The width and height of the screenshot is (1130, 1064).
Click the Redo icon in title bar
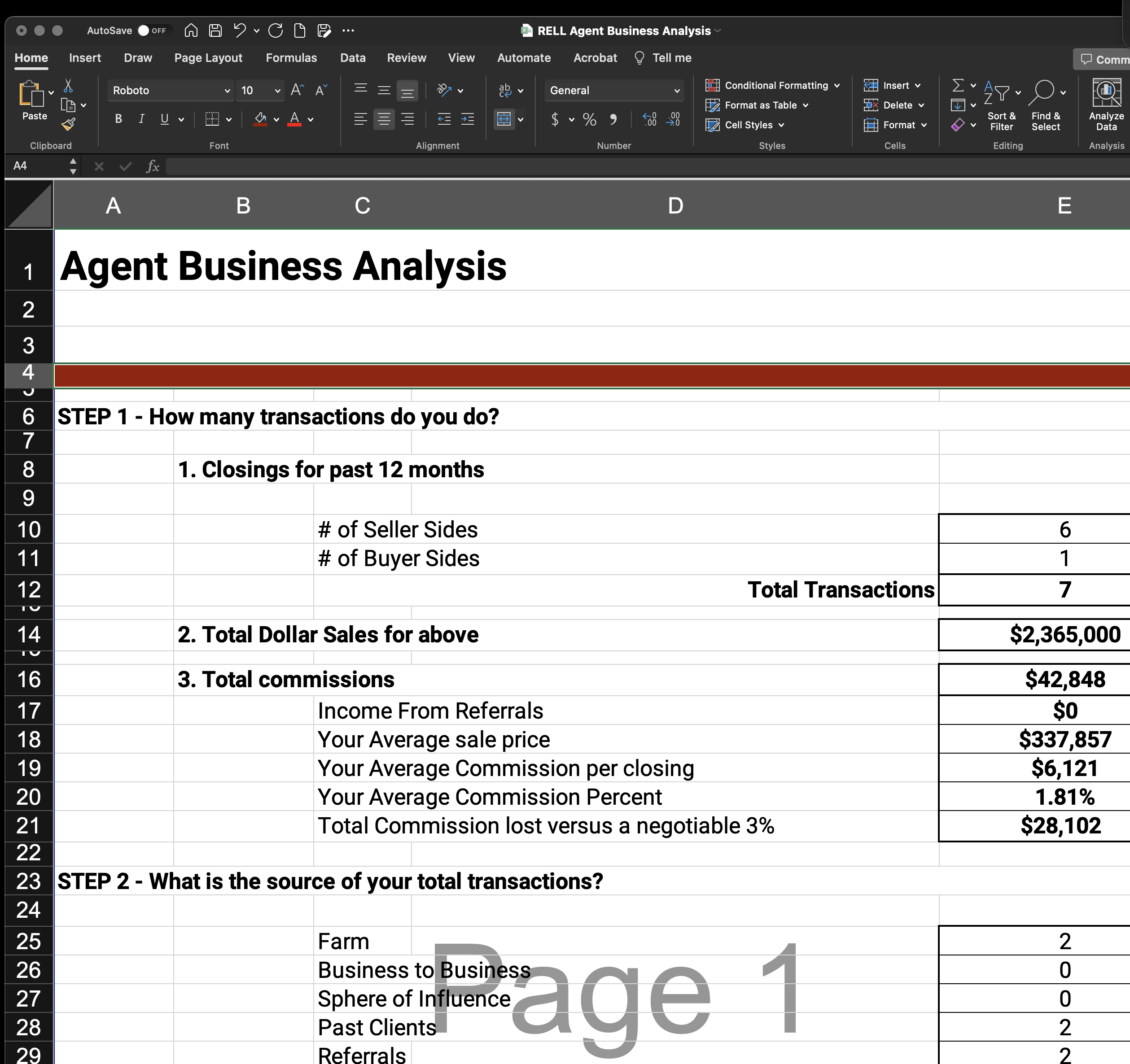click(276, 30)
